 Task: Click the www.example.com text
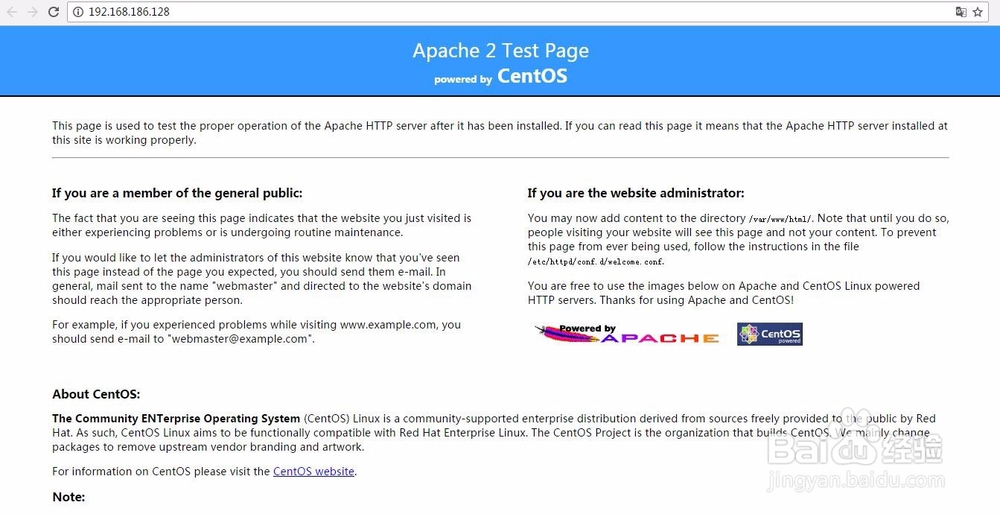coord(388,325)
